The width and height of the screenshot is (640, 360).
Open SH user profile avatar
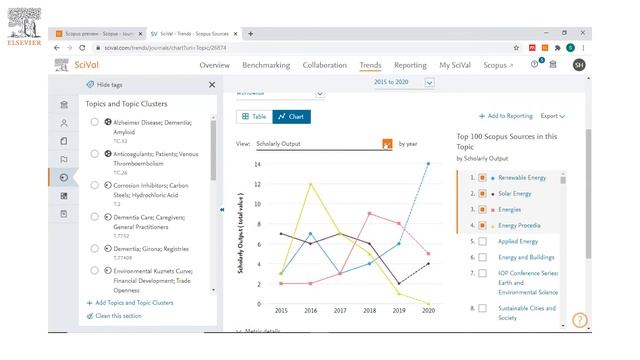579,64
